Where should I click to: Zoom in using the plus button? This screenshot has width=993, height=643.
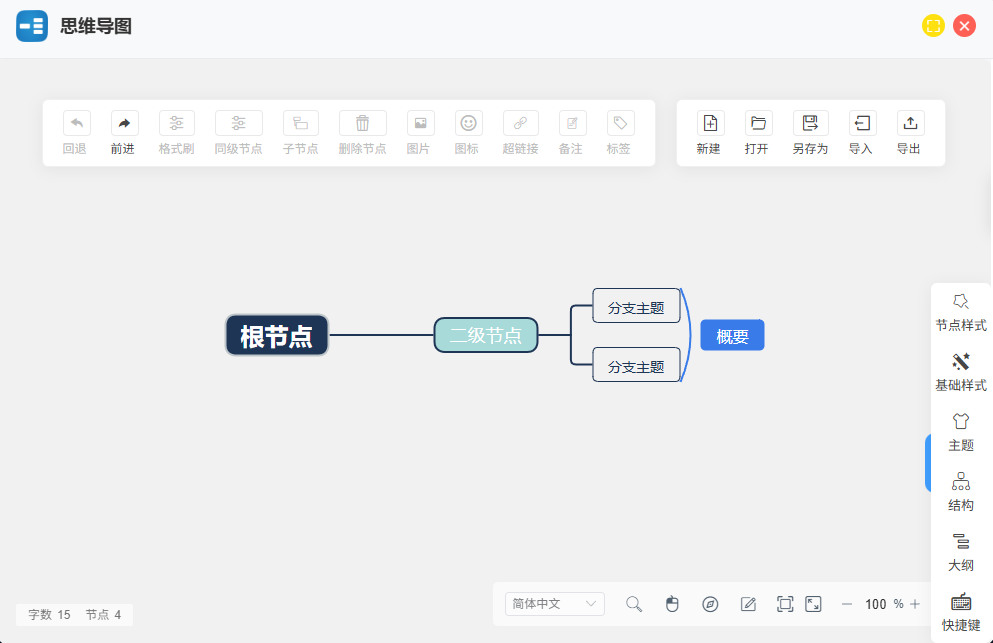(x=915, y=604)
